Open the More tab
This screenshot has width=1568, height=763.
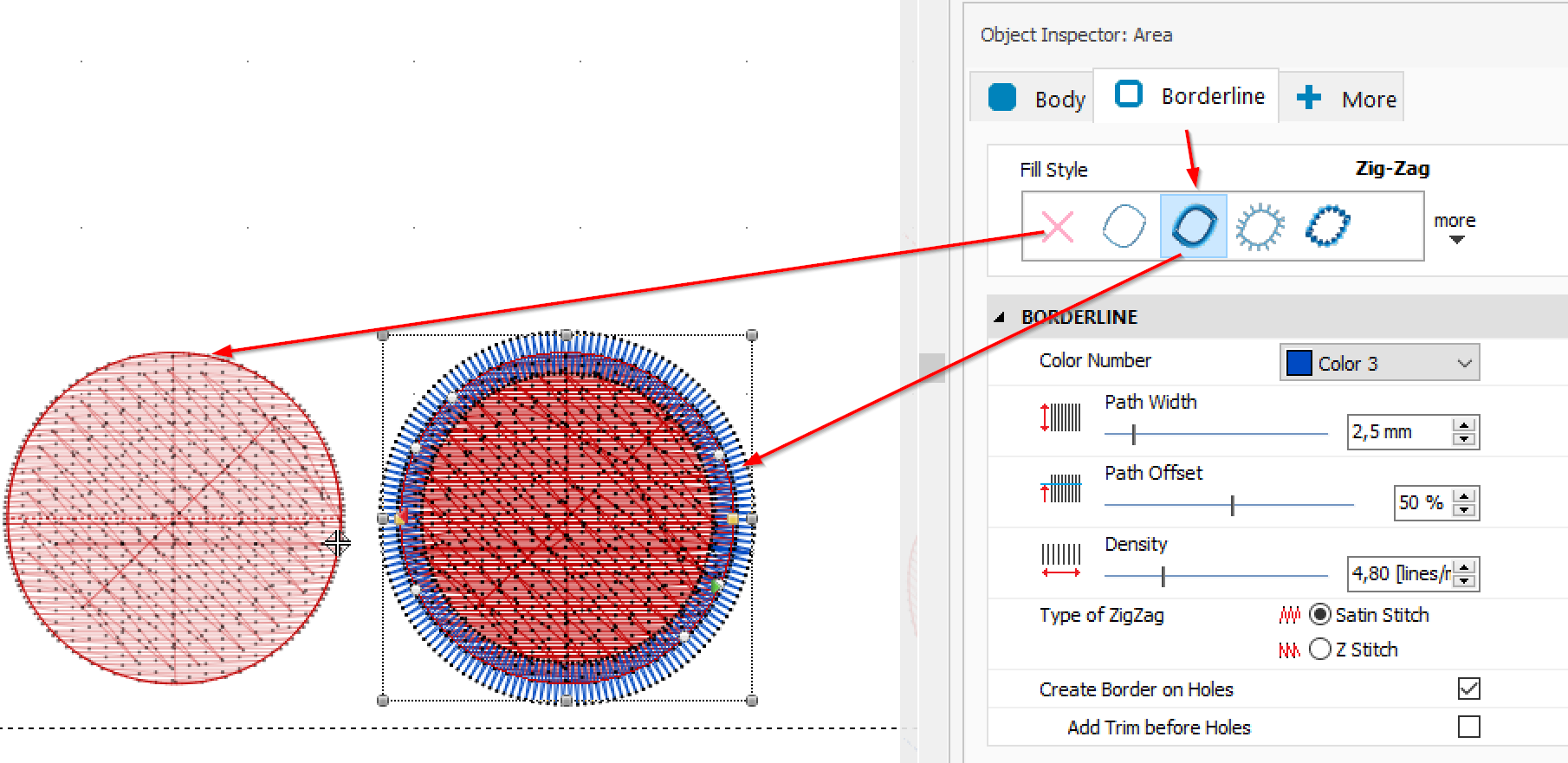pyautogui.click(x=1342, y=97)
